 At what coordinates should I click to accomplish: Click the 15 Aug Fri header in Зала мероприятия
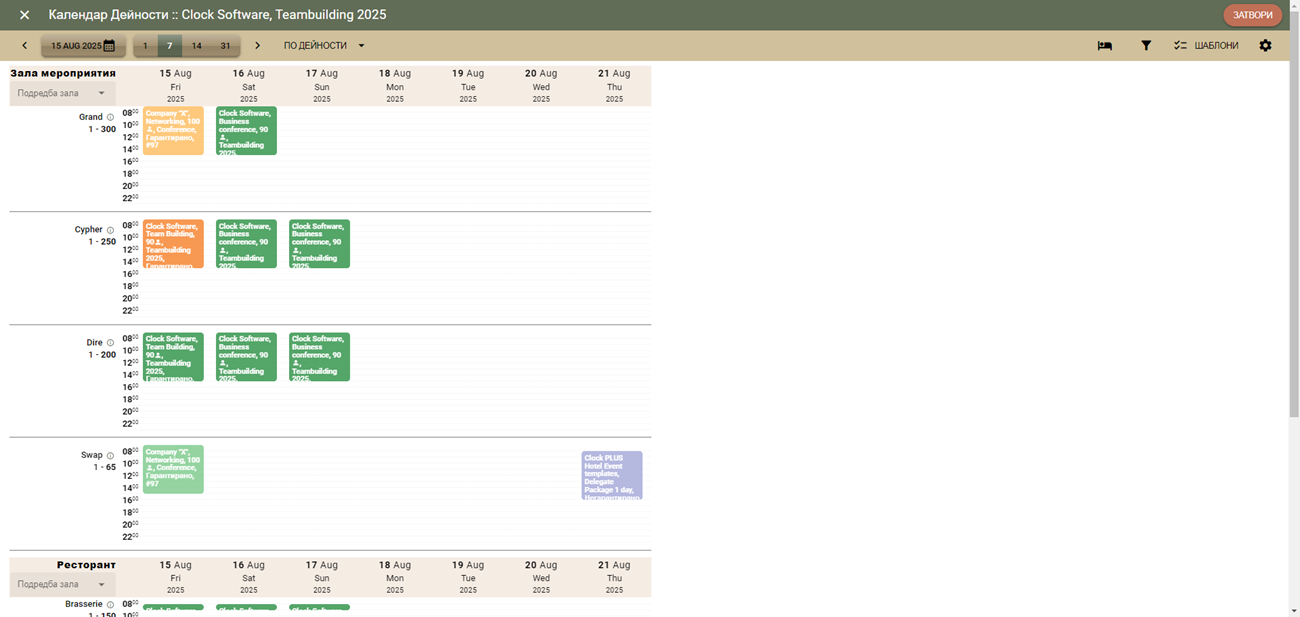tap(176, 86)
